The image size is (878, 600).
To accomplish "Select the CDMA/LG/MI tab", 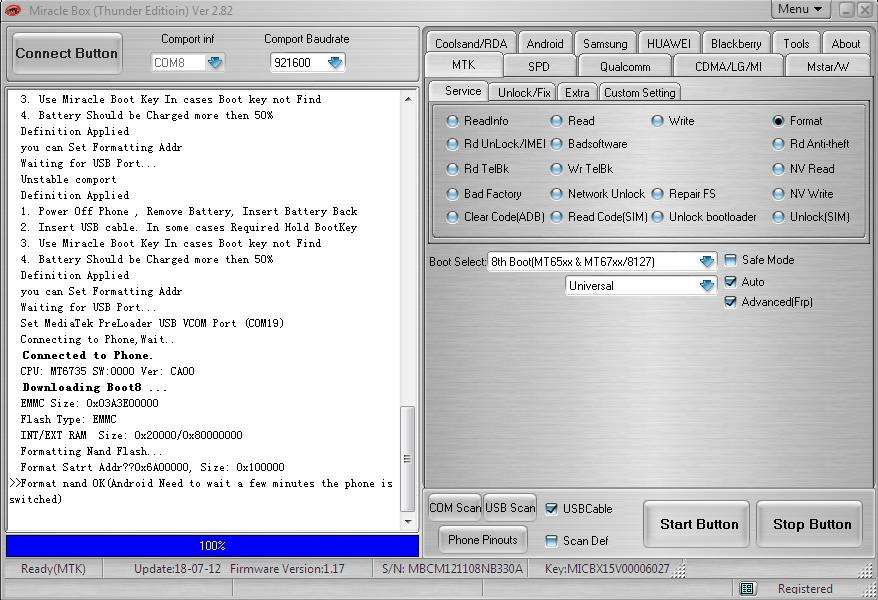I will pos(728,66).
